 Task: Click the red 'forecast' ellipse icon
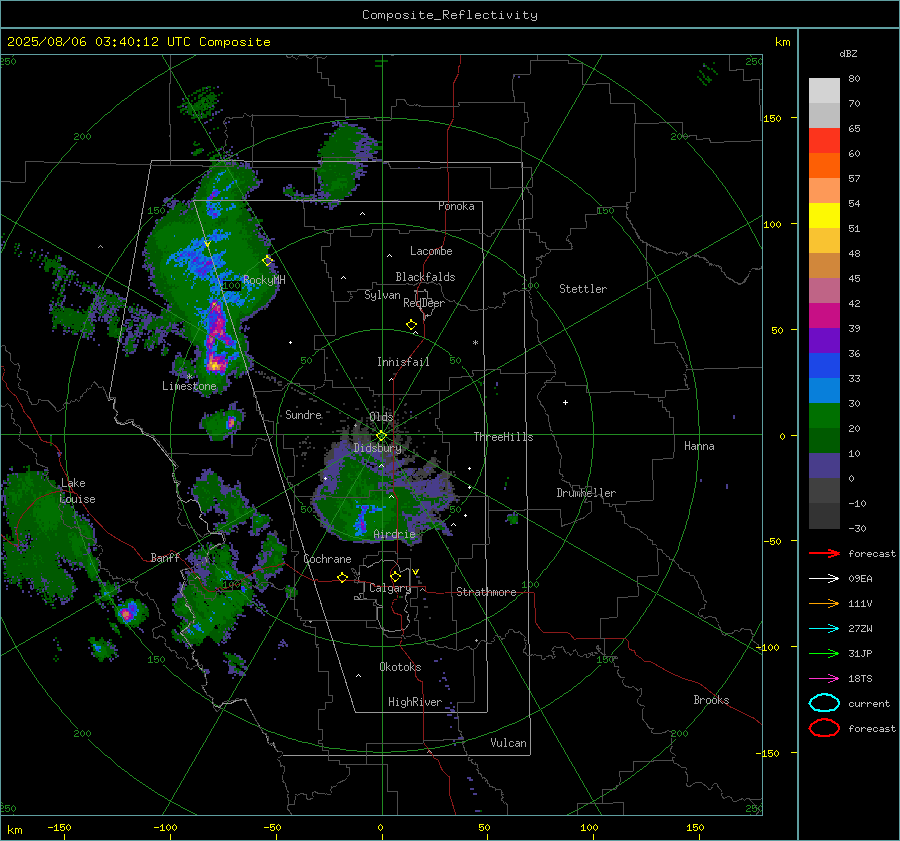pyautogui.click(x=824, y=728)
